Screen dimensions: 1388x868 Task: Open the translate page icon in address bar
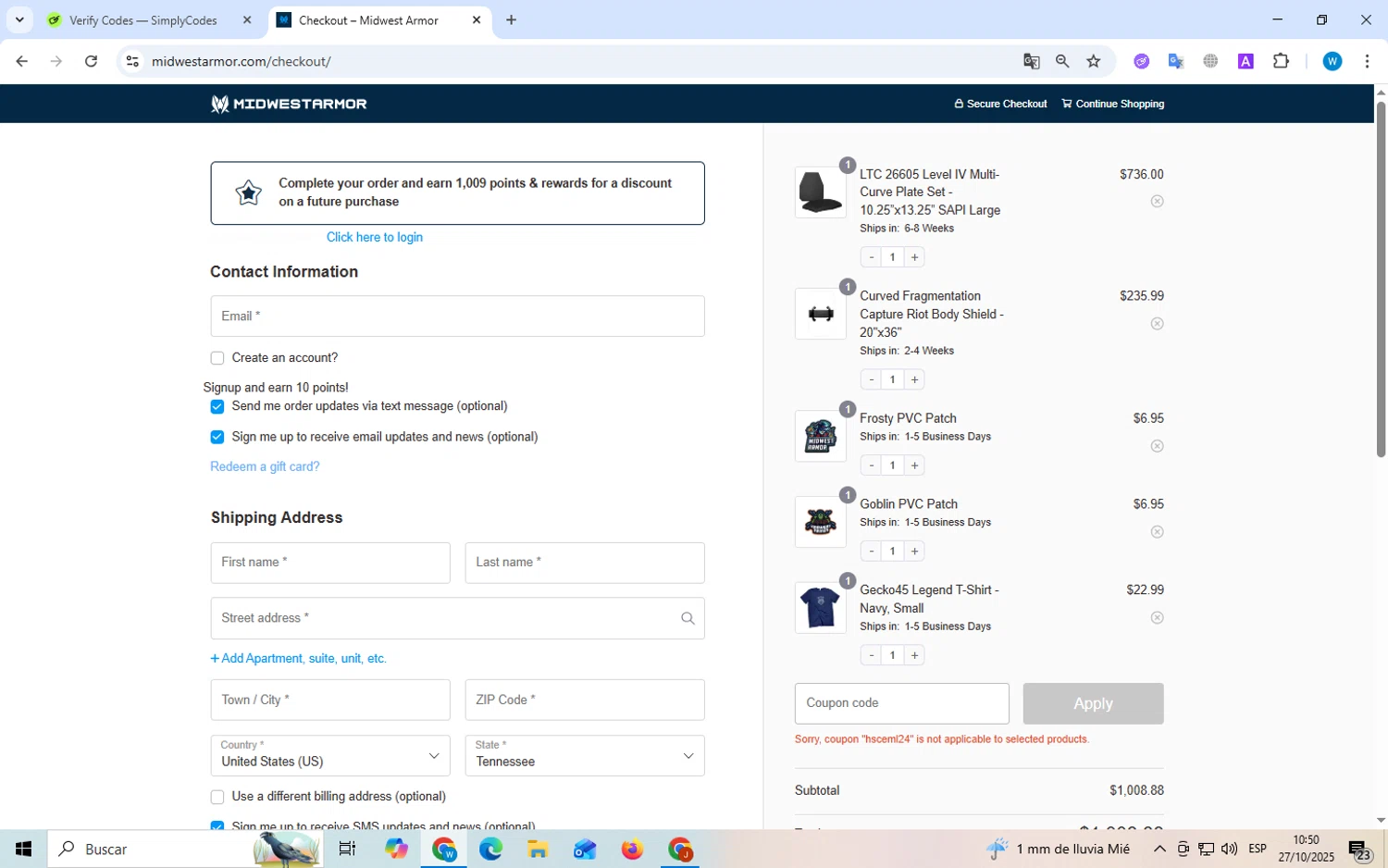(1031, 61)
